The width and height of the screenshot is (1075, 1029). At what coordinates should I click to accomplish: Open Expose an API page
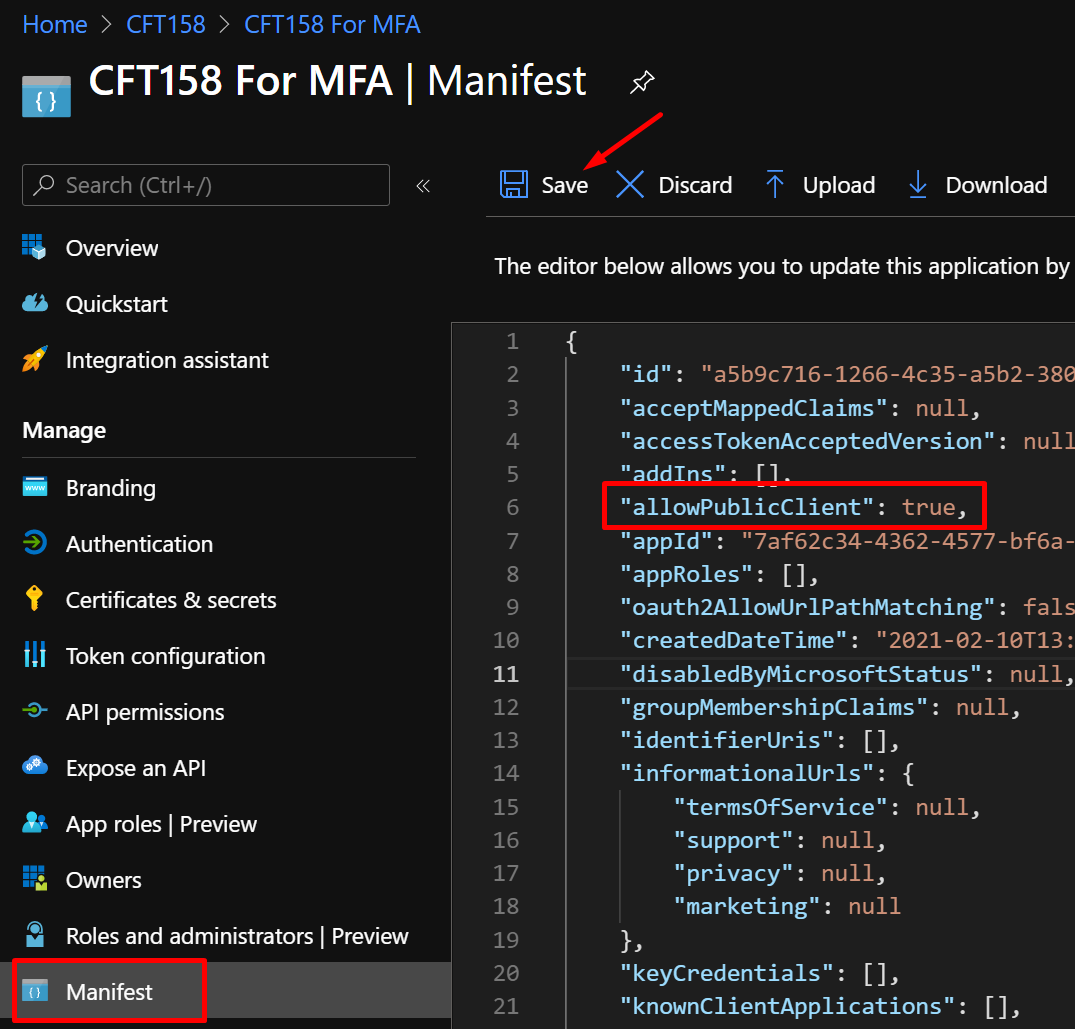tap(136, 768)
